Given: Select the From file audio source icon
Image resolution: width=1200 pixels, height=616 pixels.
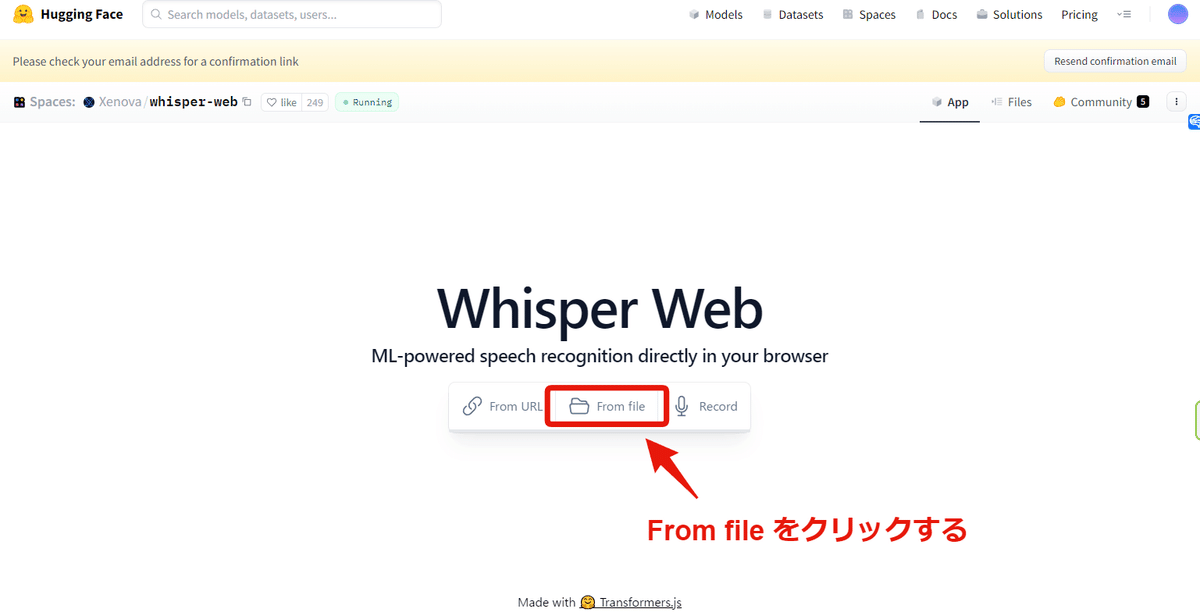Looking at the screenshot, I should [x=578, y=406].
